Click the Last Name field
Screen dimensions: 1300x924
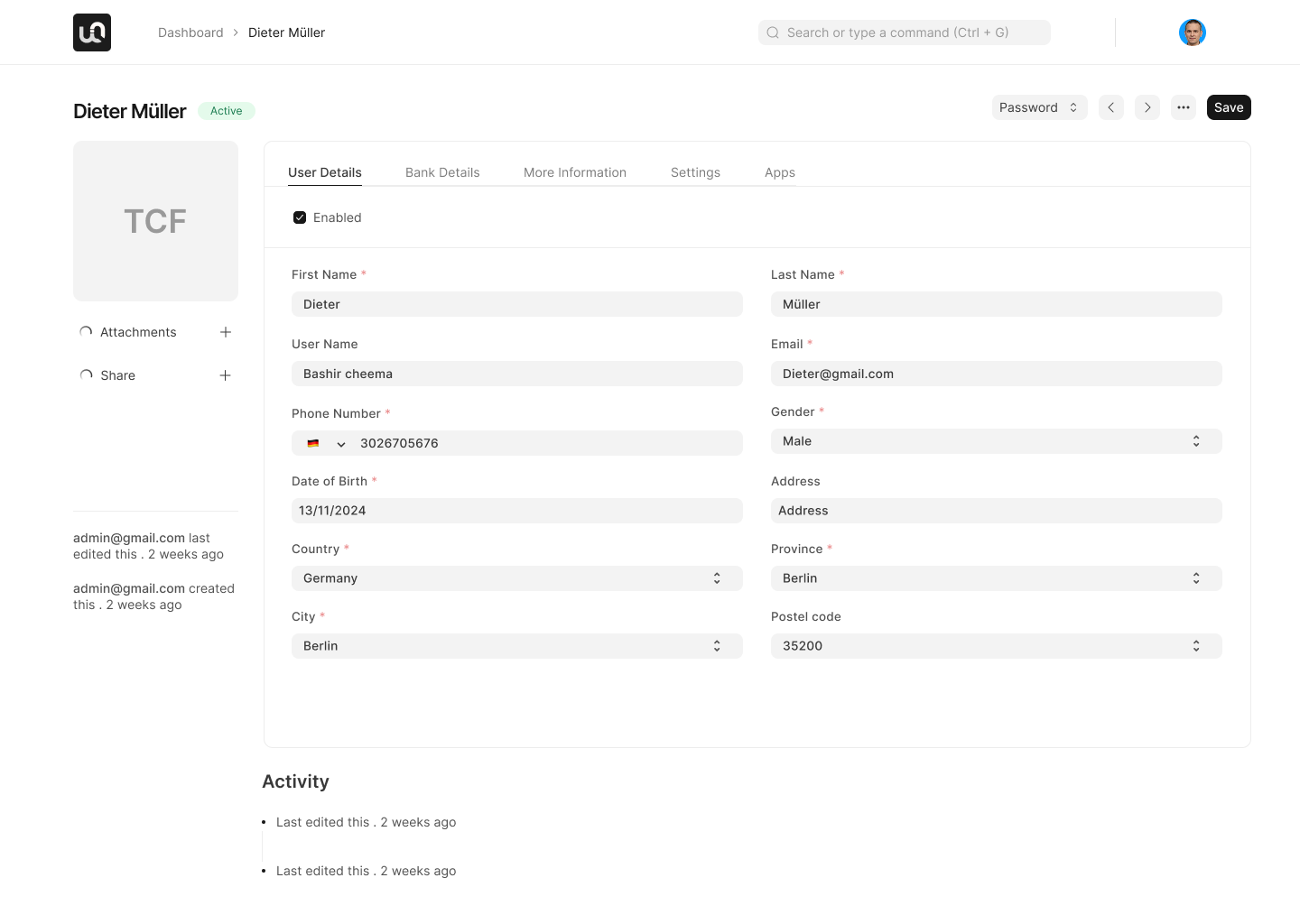click(x=997, y=304)
